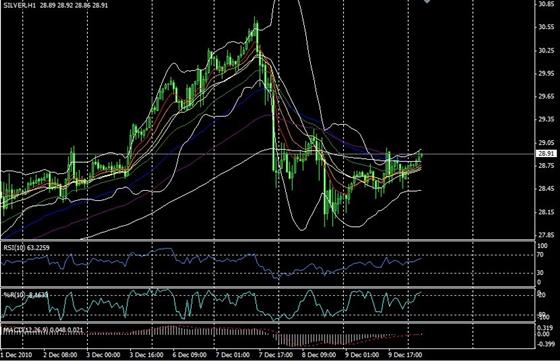Grab the divider between price chart and RSI

coord(267,240)
